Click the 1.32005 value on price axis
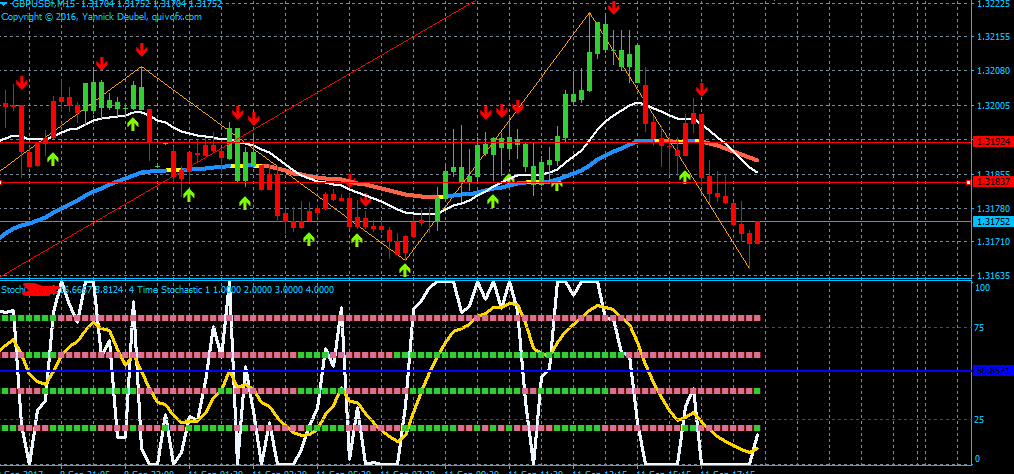Viewport: 1014px width, 474px height. [x=992, y=105]
